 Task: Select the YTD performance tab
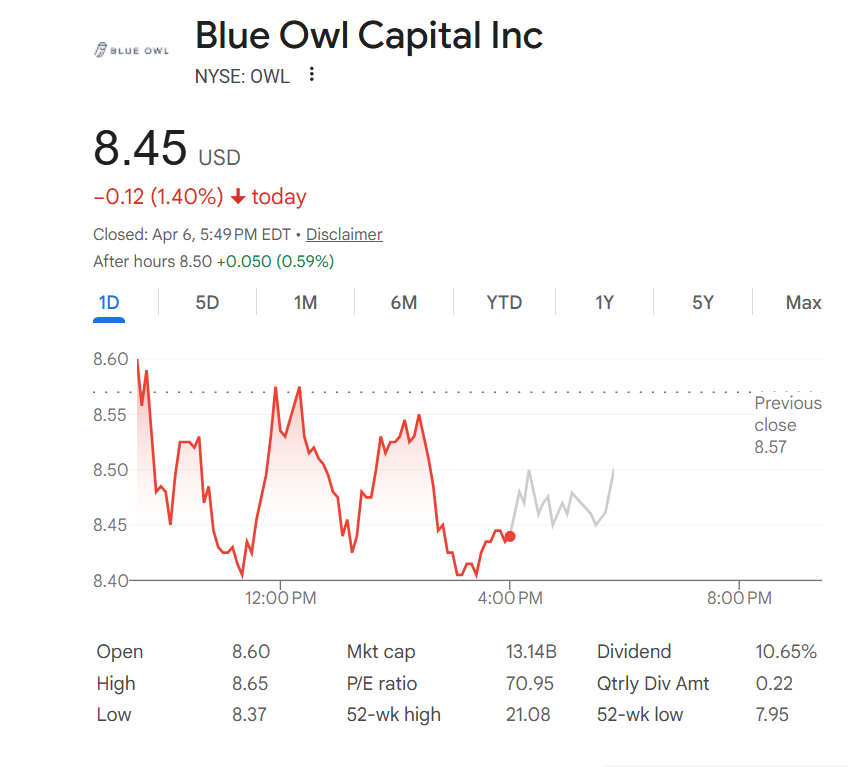pyautogui.click(x=504, y=302)
